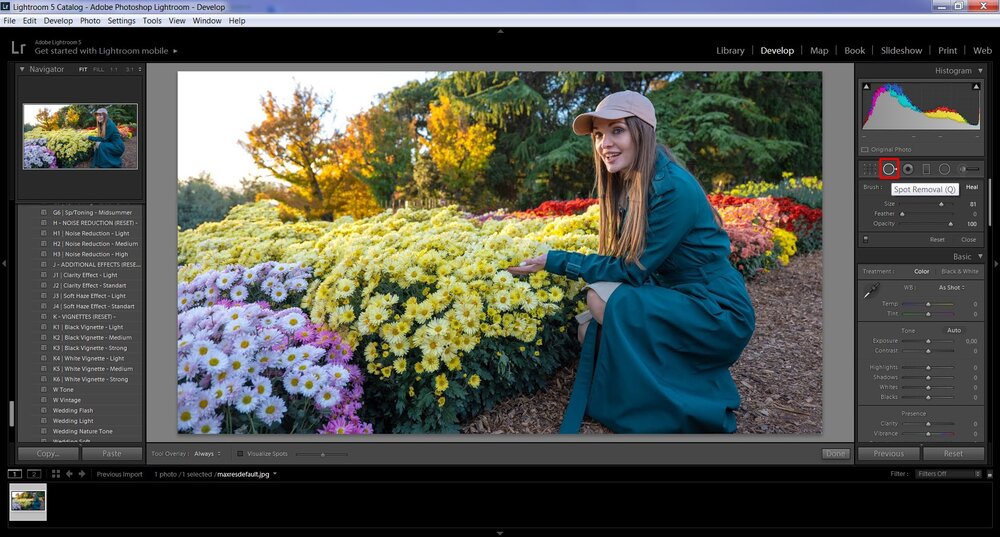Open the WB As Shot dropdown
1000x537 pixels.
point(951,287)
